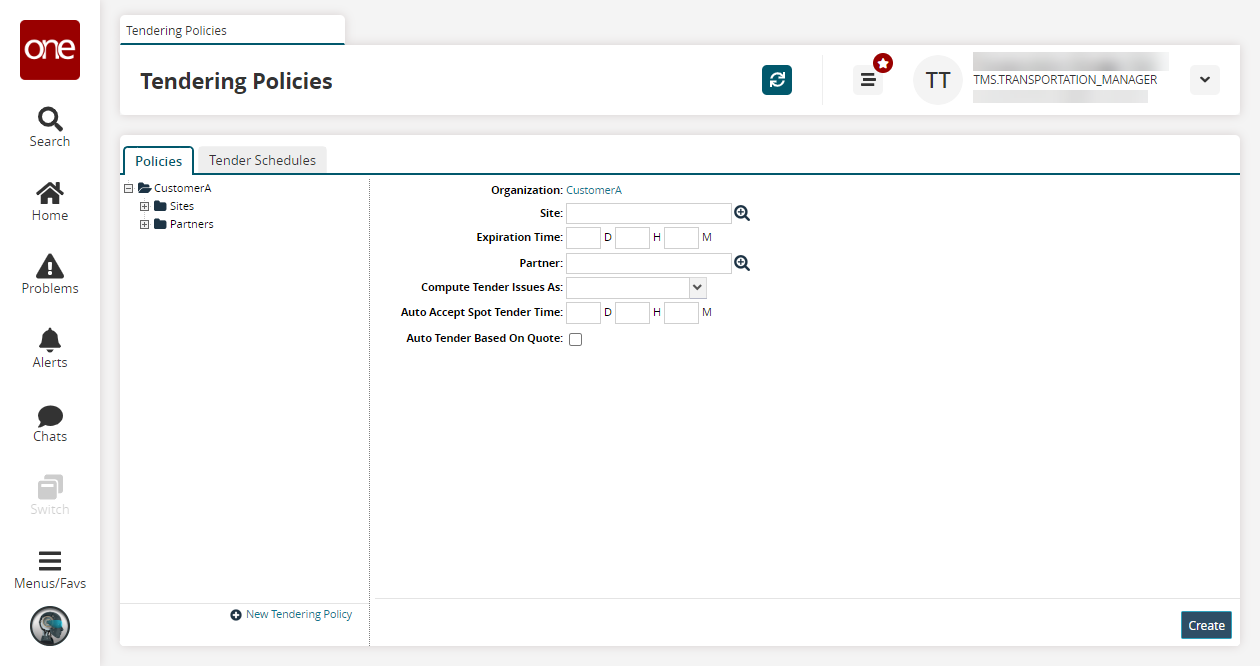Image resolution: width=1260 pixels, height=666 pixels.
Task: Click the ONE logo icon
Action: (x=50, y=50)
